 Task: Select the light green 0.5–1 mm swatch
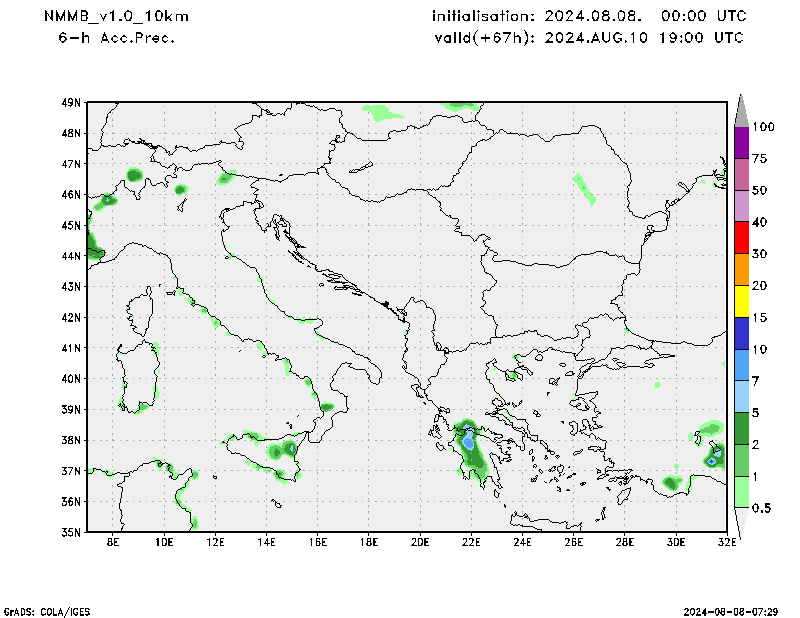pyautogui.click(x=742, y=492)
